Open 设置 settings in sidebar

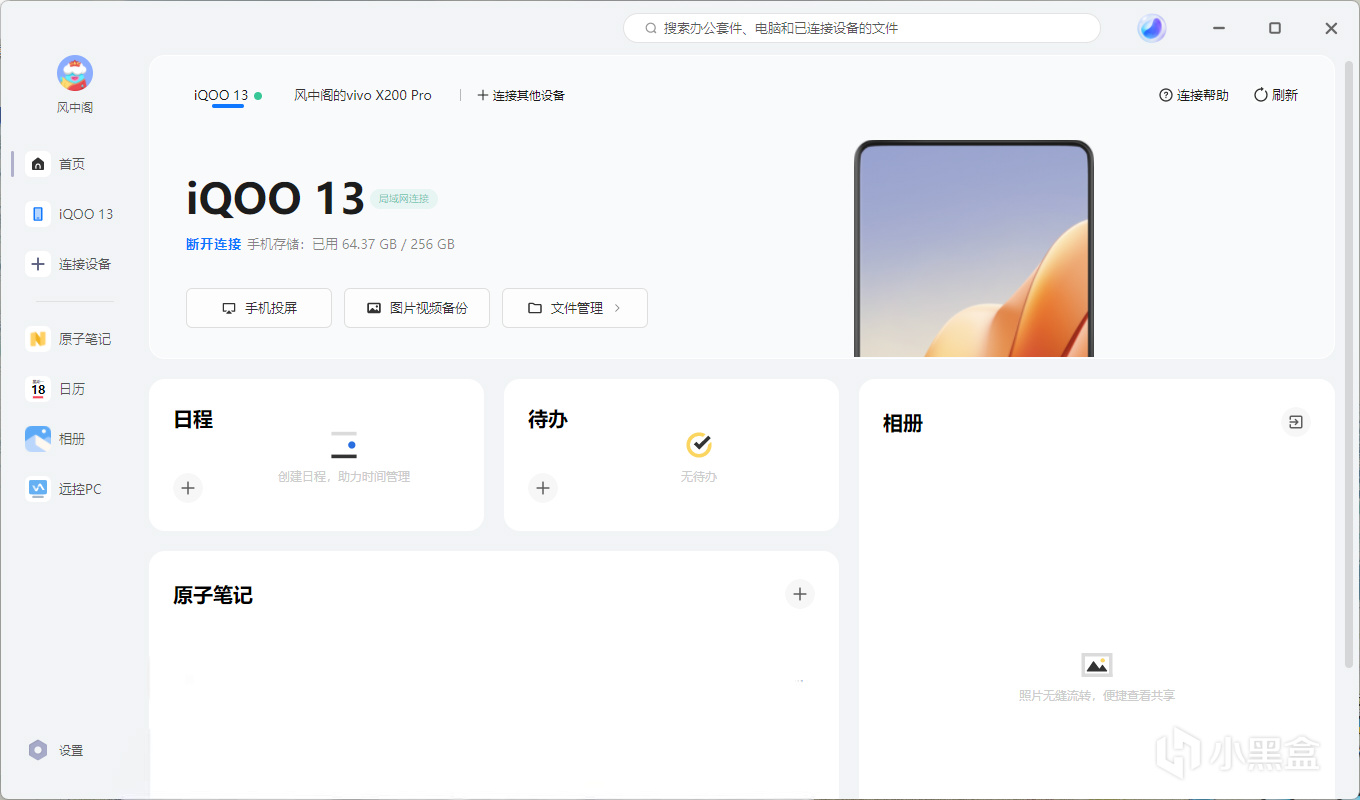click(x=56, y=750)
